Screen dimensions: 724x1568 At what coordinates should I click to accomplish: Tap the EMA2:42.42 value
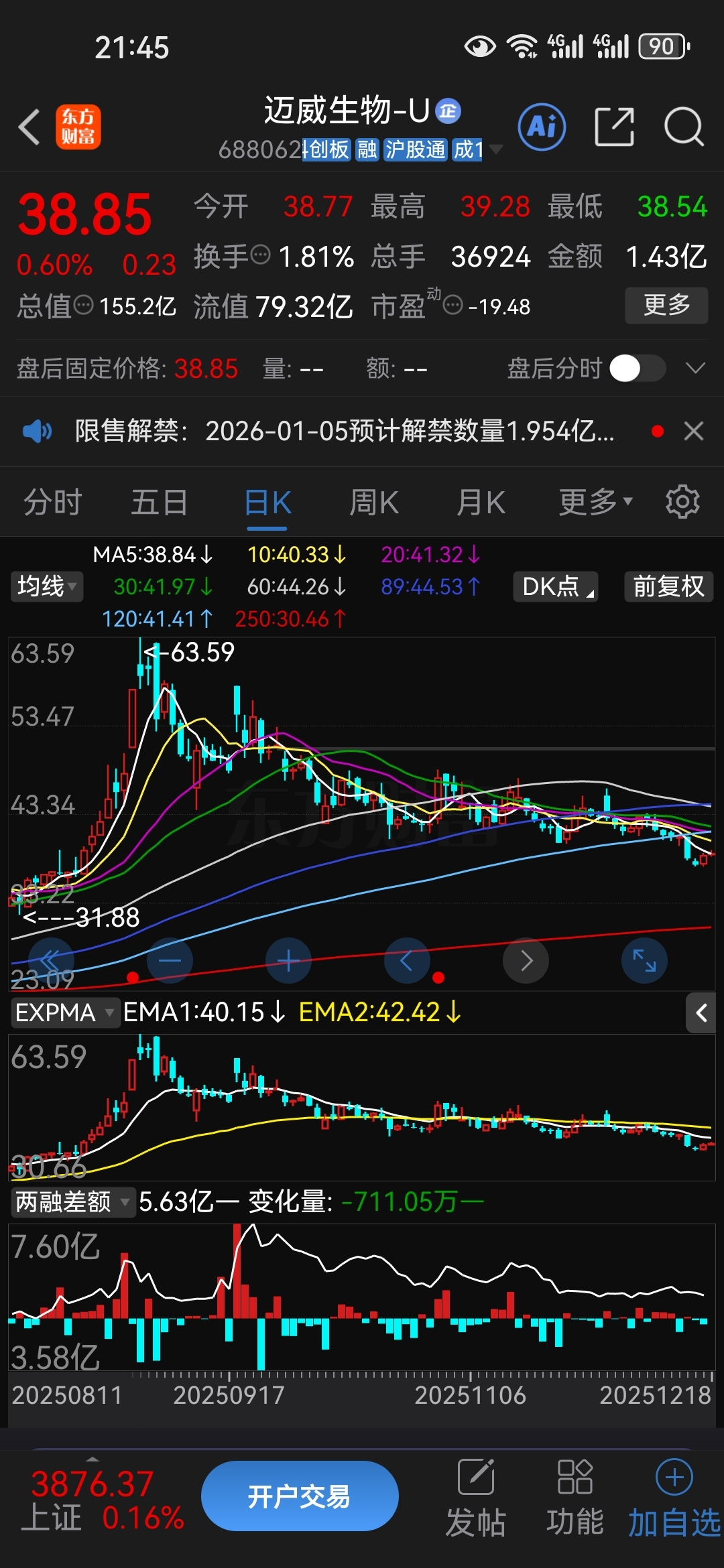pyautogui.click(x=380, y=1012)
